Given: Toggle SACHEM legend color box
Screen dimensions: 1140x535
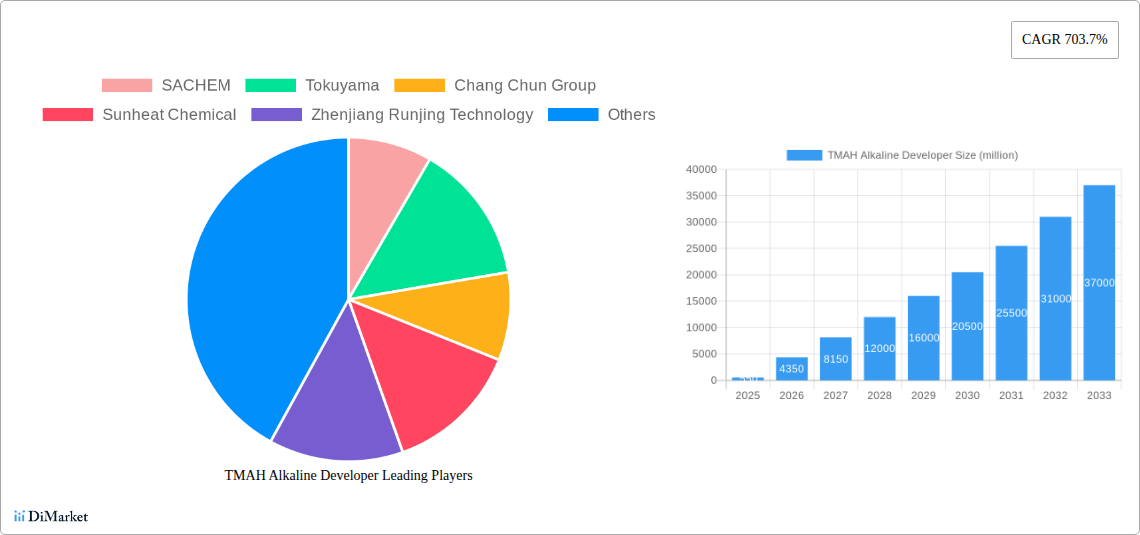Looking at the screenshot, I should pos(127,86).
